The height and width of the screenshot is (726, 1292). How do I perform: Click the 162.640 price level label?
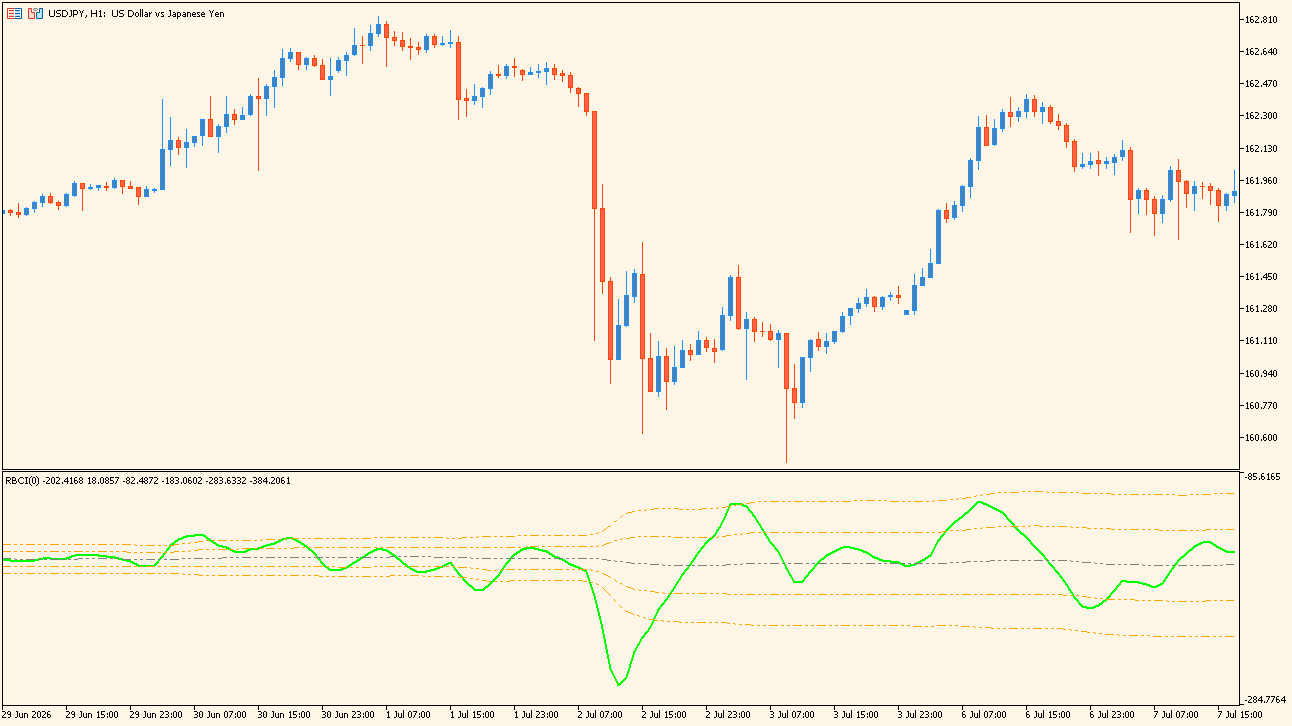click(1262, 52)
